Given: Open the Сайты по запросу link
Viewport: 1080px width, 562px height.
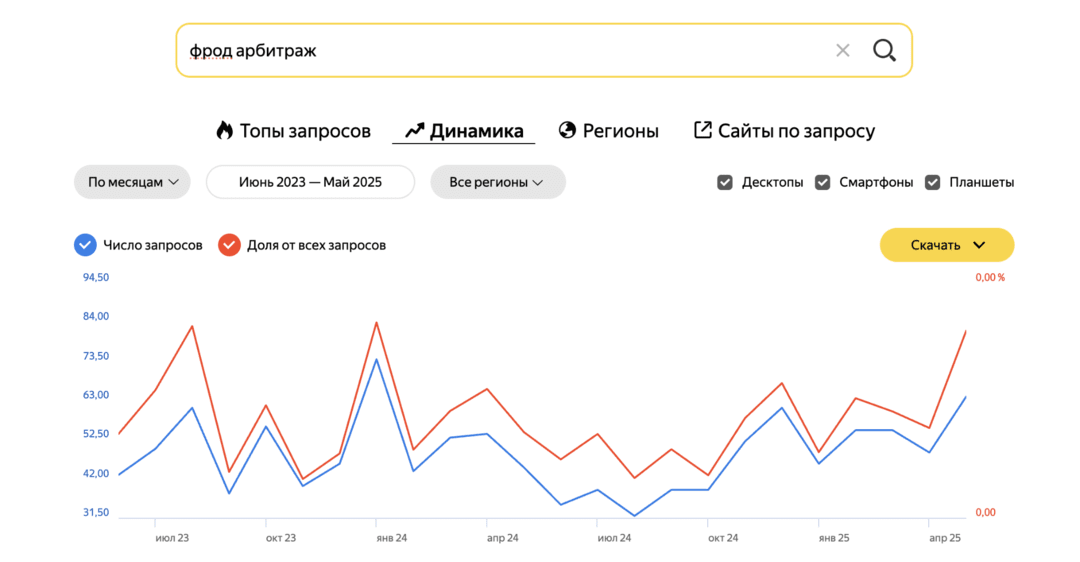Looking at the screenshot, I should click(796, 131).
